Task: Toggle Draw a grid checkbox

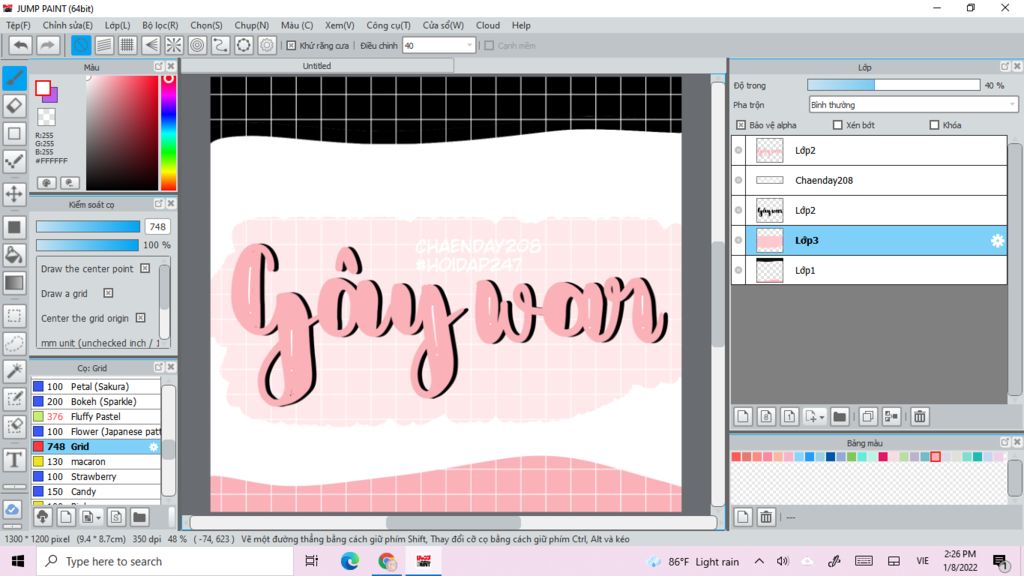Action: (x=108, y=293)
